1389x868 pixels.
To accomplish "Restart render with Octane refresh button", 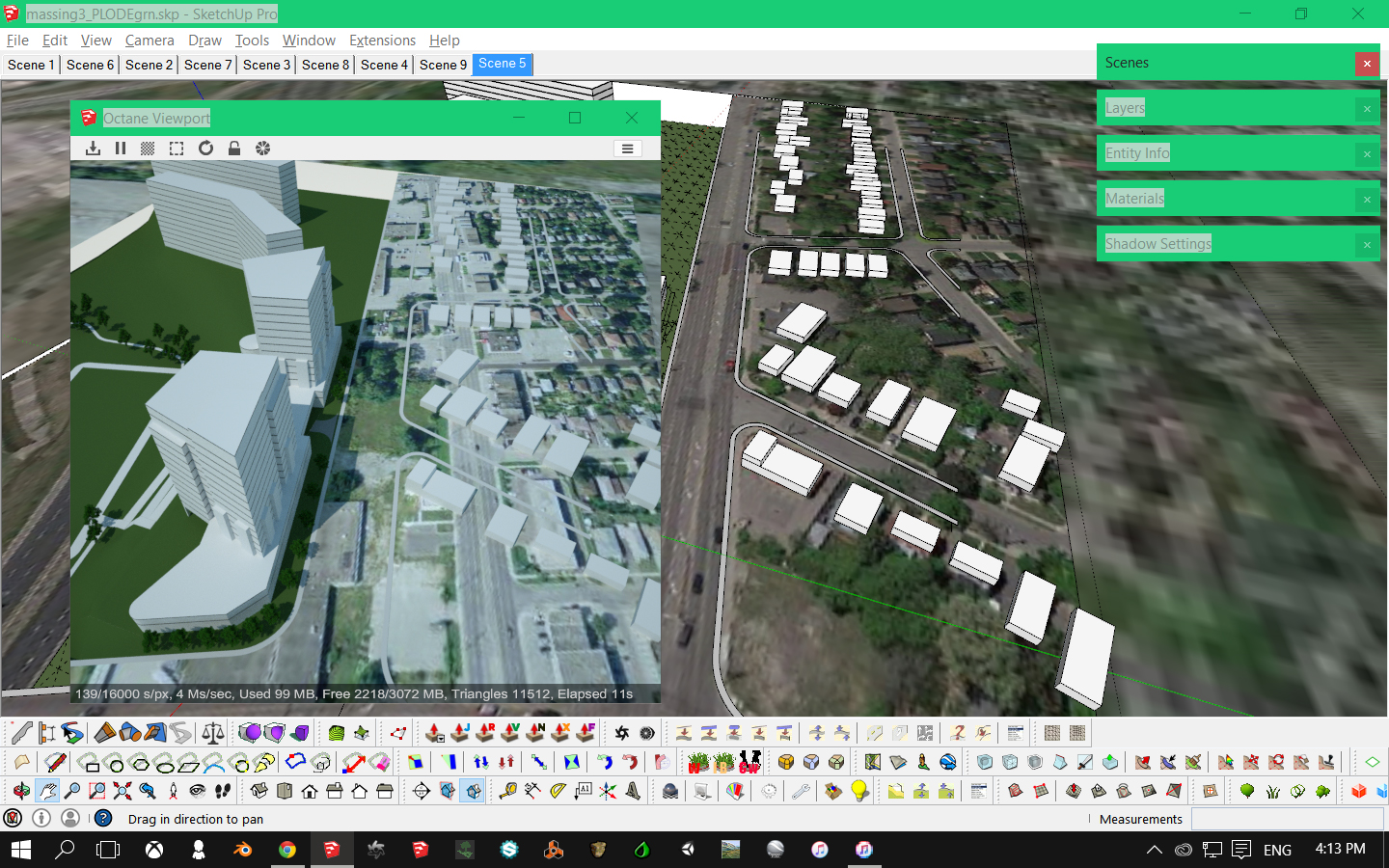I will click(x=205, y=149).
